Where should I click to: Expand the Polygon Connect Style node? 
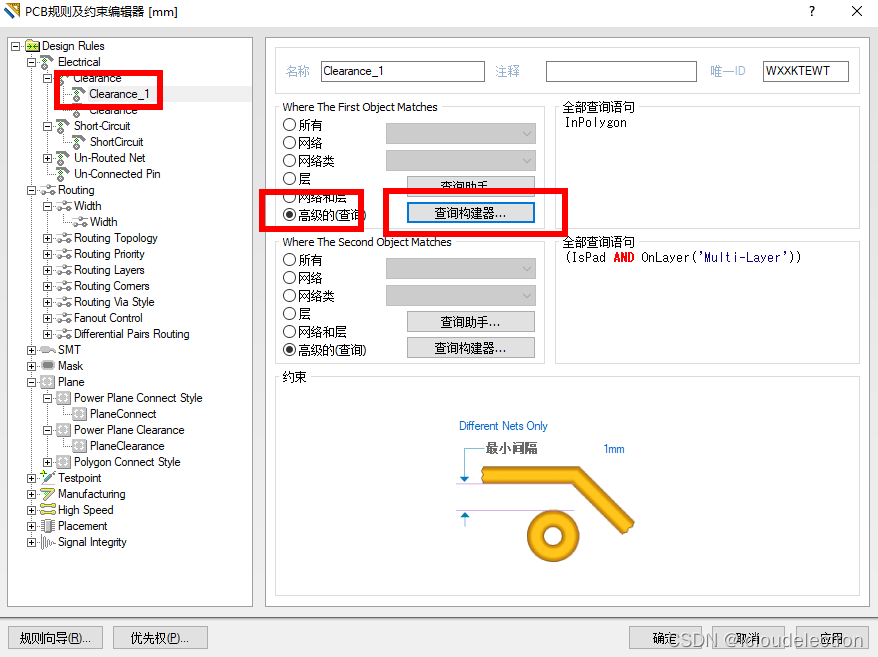tap(48, 463)
